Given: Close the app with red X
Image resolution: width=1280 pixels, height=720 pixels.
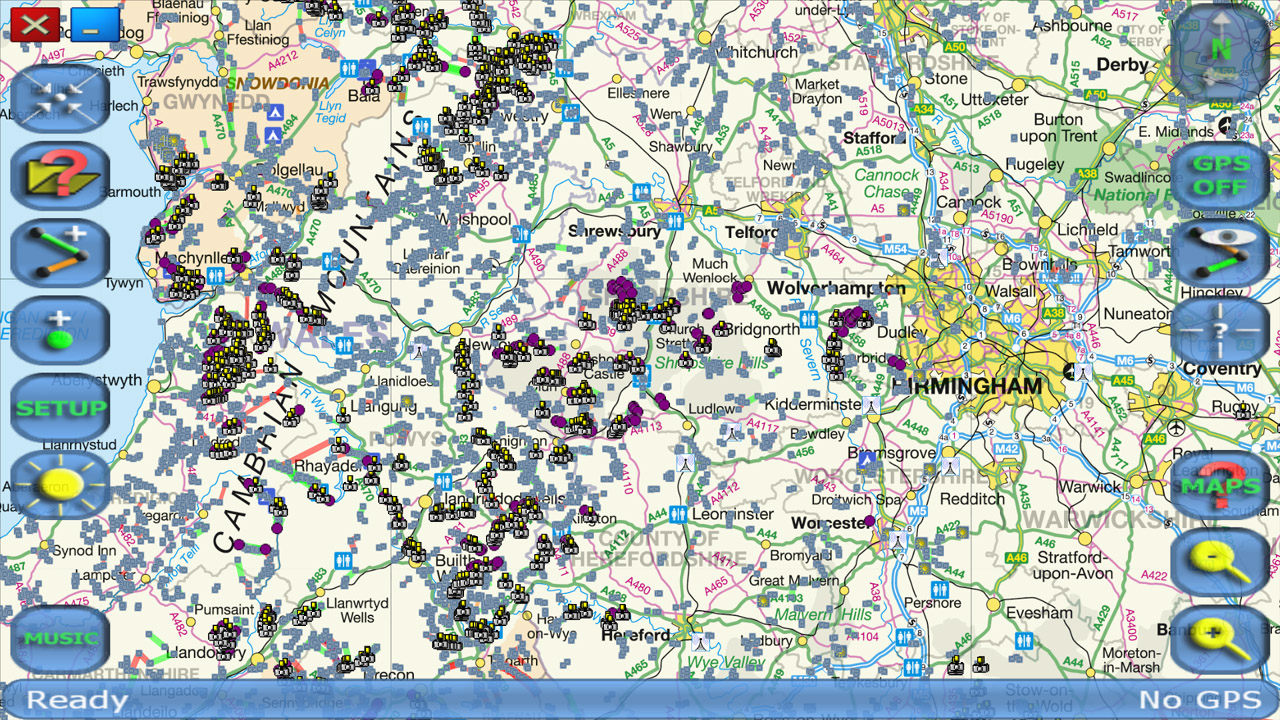Looking at the screenshot, I should pos(35,24).
